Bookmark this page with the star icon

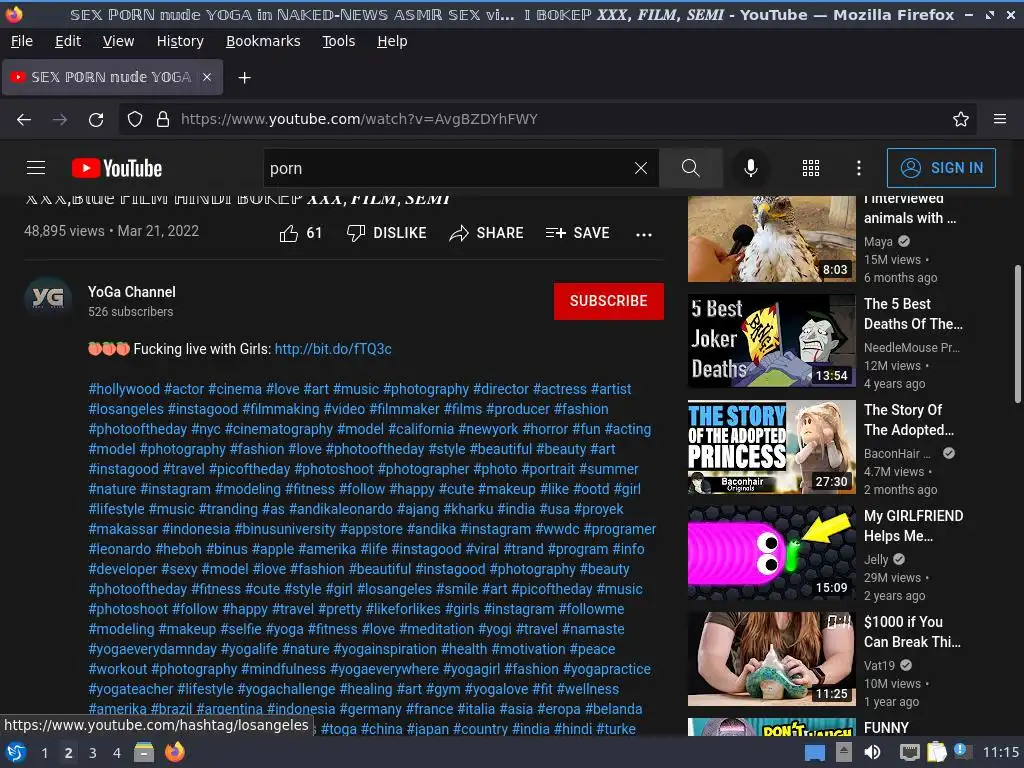961,120
